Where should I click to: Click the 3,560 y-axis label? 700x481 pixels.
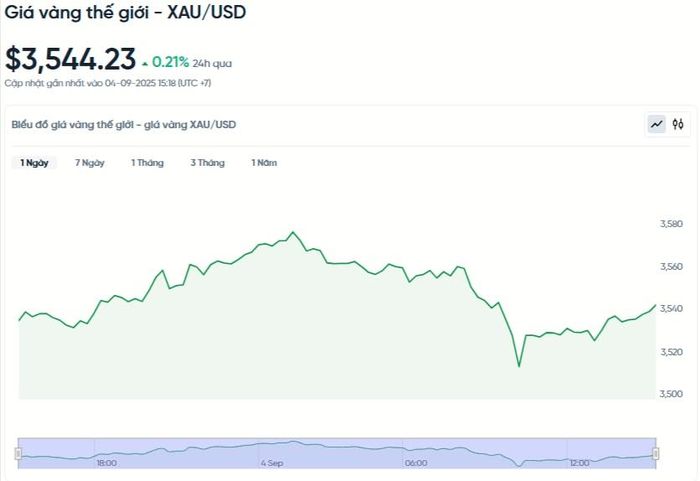pyautogui.click(x=671, y=267)
